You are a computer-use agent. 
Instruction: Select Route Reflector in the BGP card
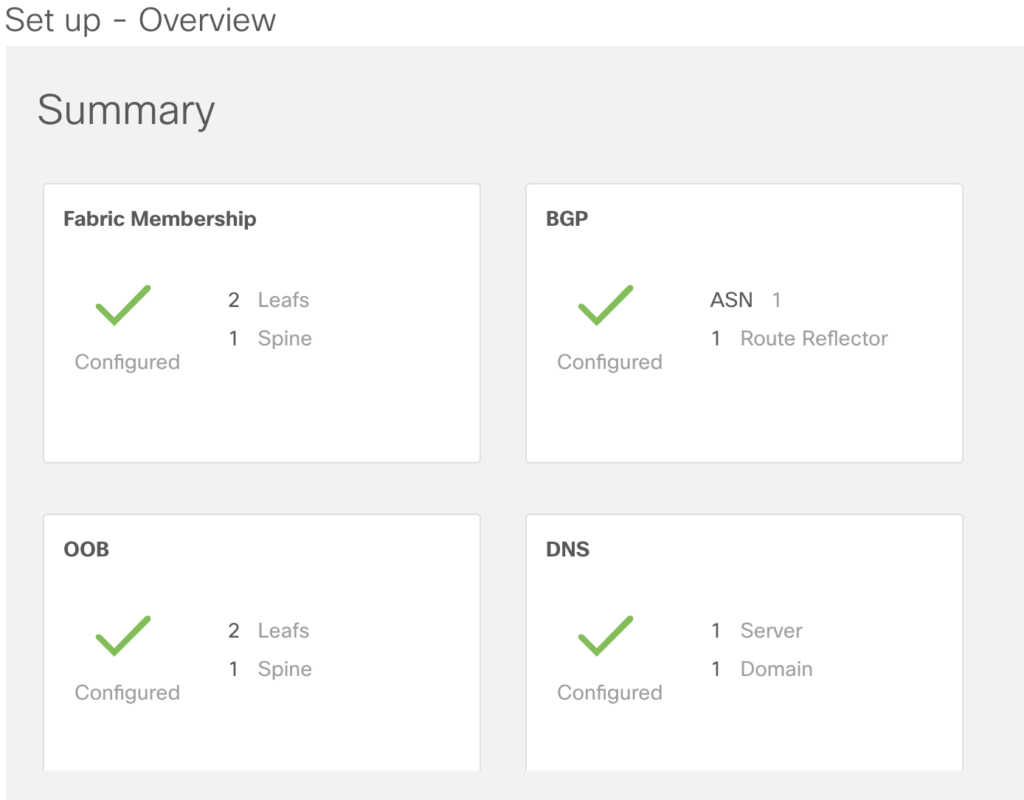click(x=814, y=338)
